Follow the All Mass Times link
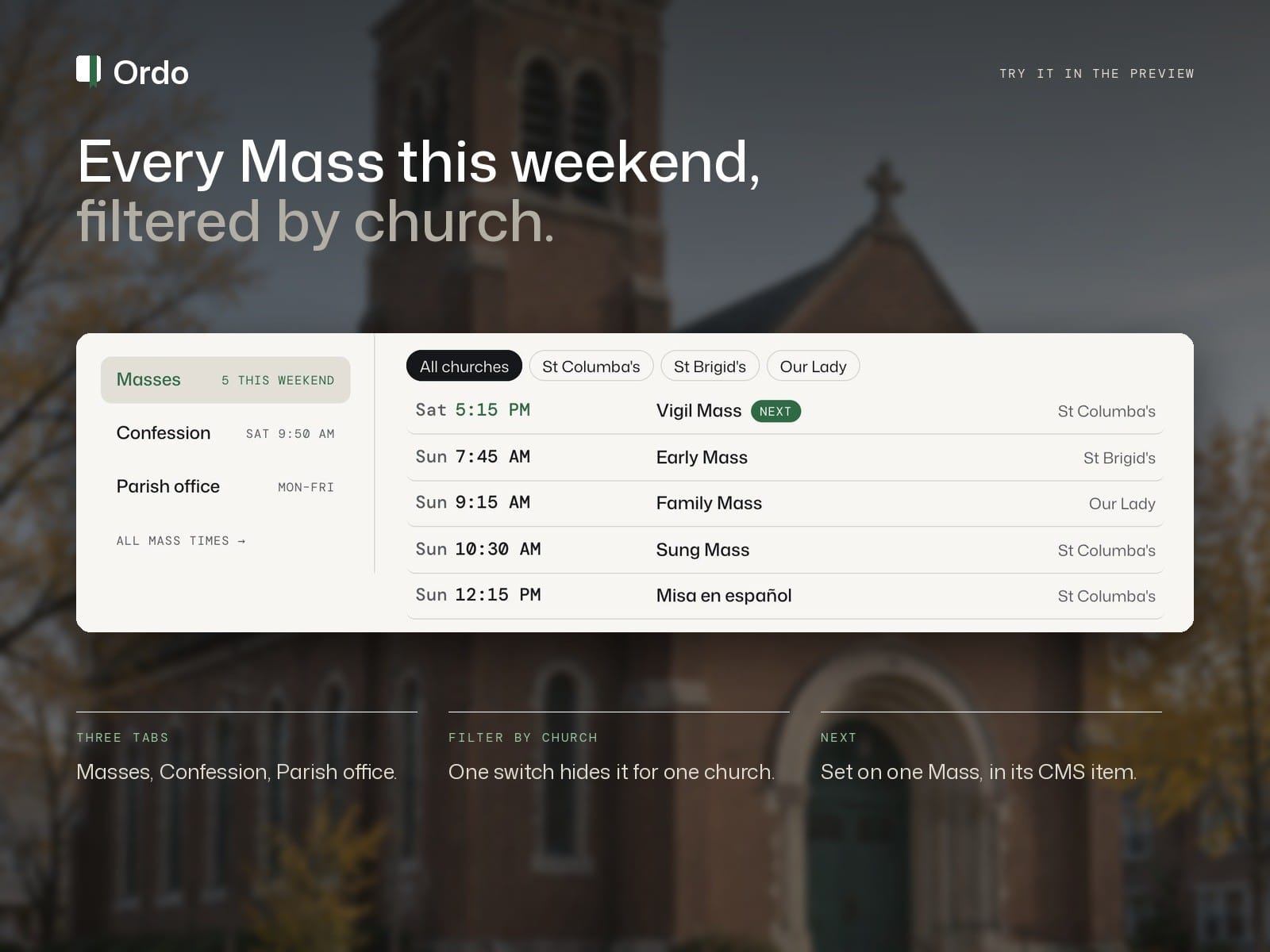This screenshot has height=952, width=1270. [181, 541]
